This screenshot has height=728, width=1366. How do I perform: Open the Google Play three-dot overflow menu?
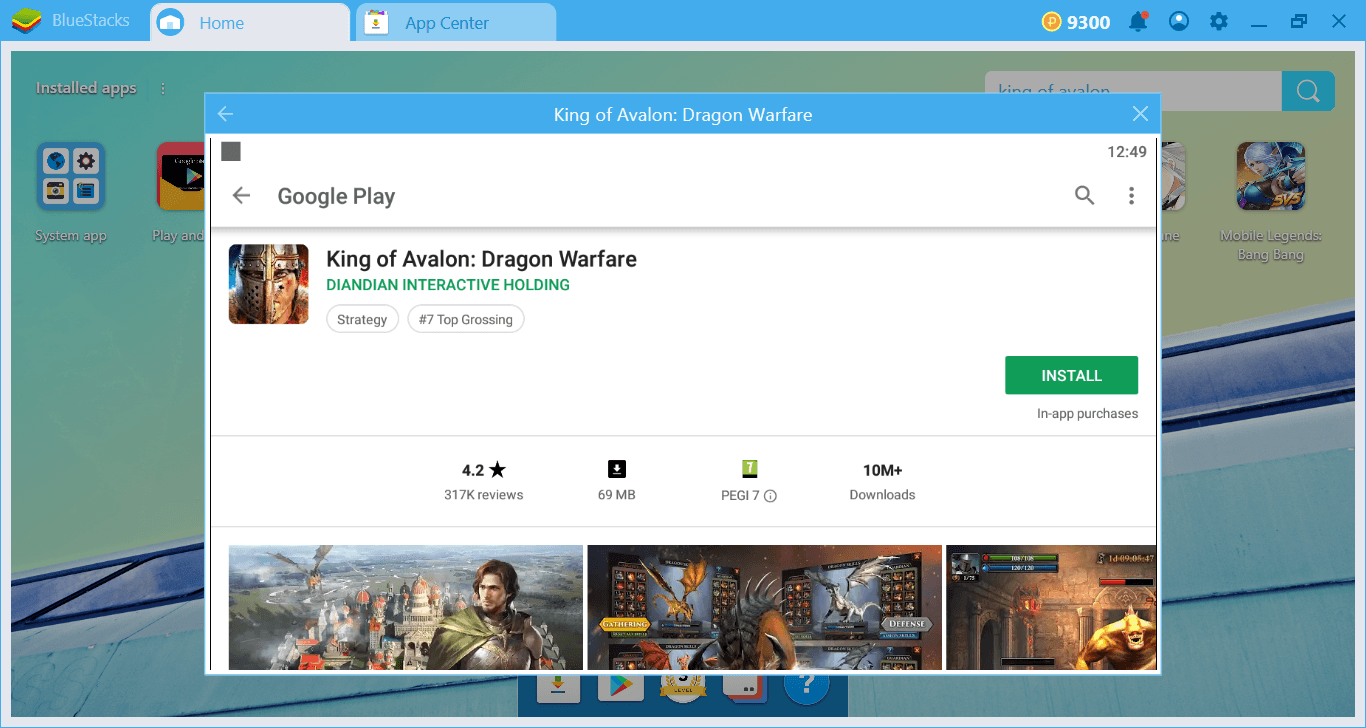pos(1131,196)
